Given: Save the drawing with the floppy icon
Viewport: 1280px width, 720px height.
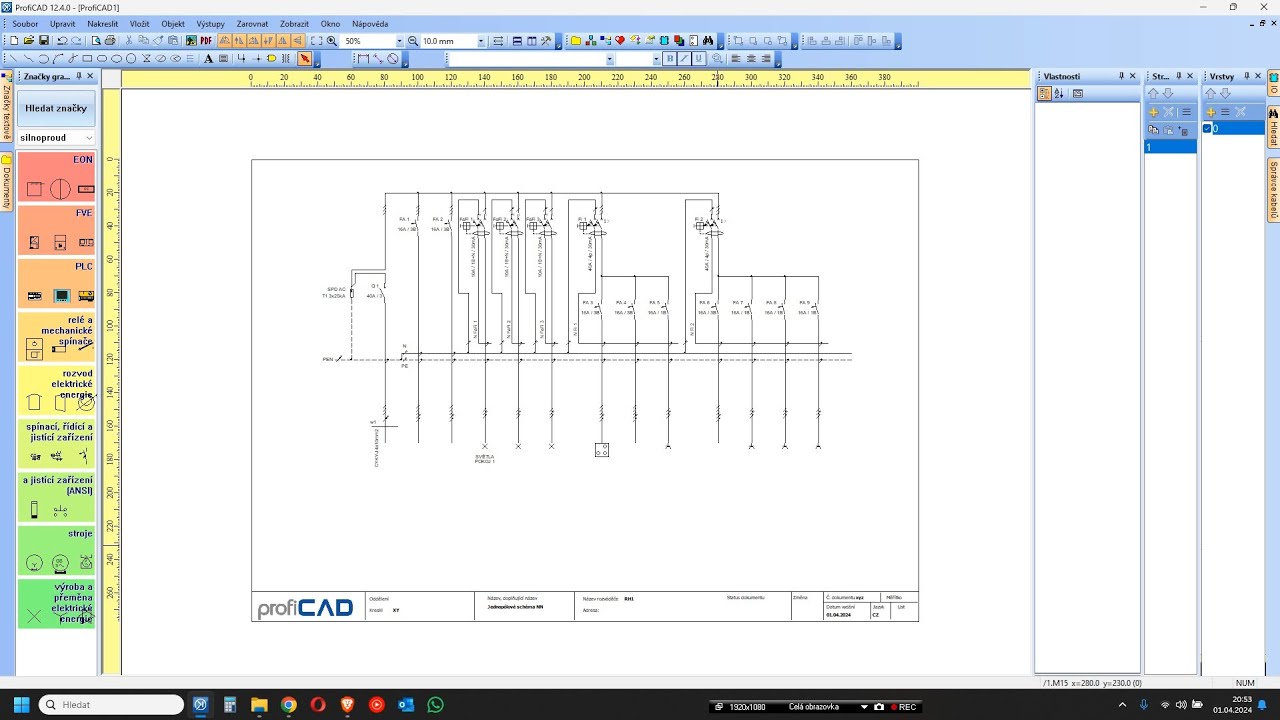Looking at the screenshot, I should [x=44, y=41].
